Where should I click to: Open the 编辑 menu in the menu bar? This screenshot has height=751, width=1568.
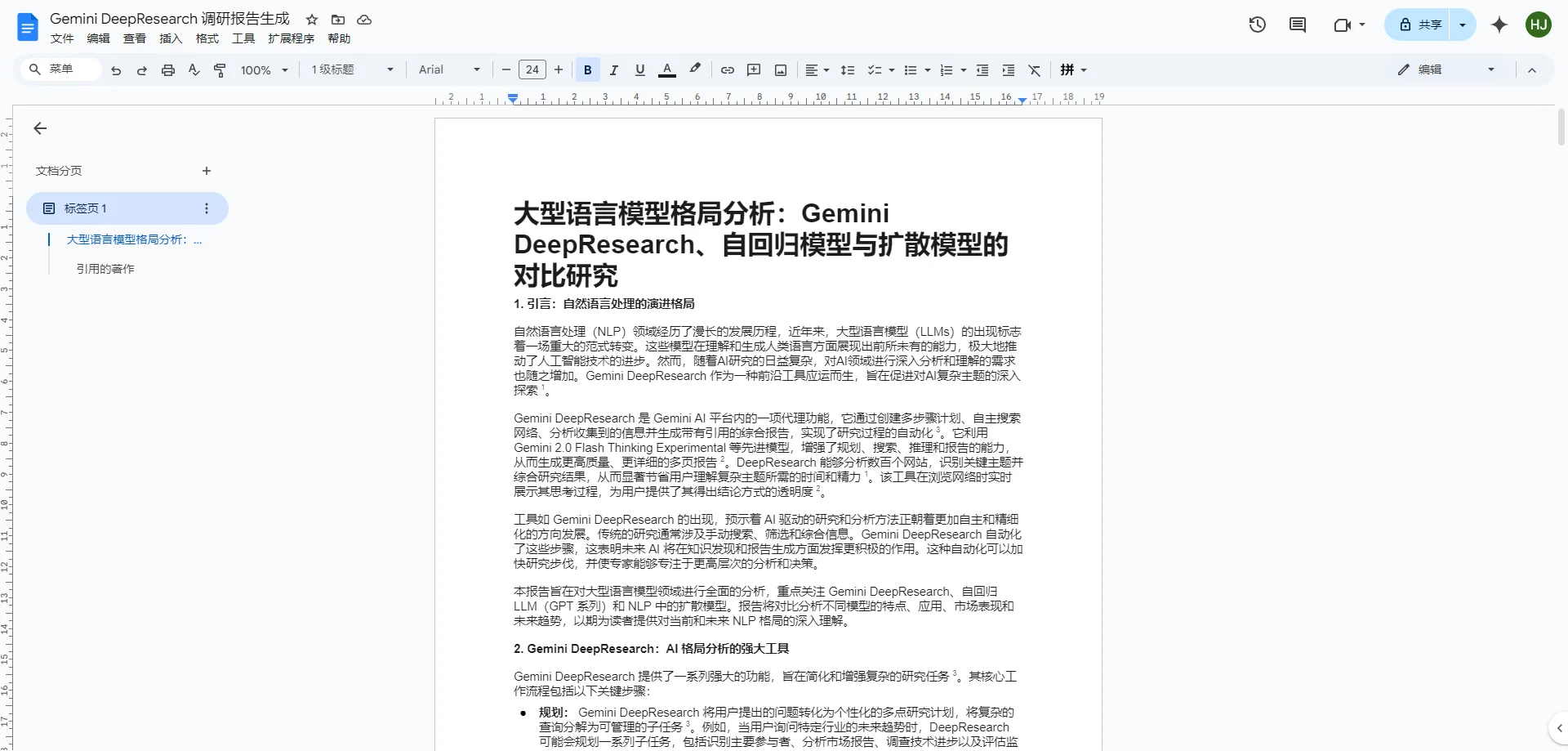tap(99, 38)
